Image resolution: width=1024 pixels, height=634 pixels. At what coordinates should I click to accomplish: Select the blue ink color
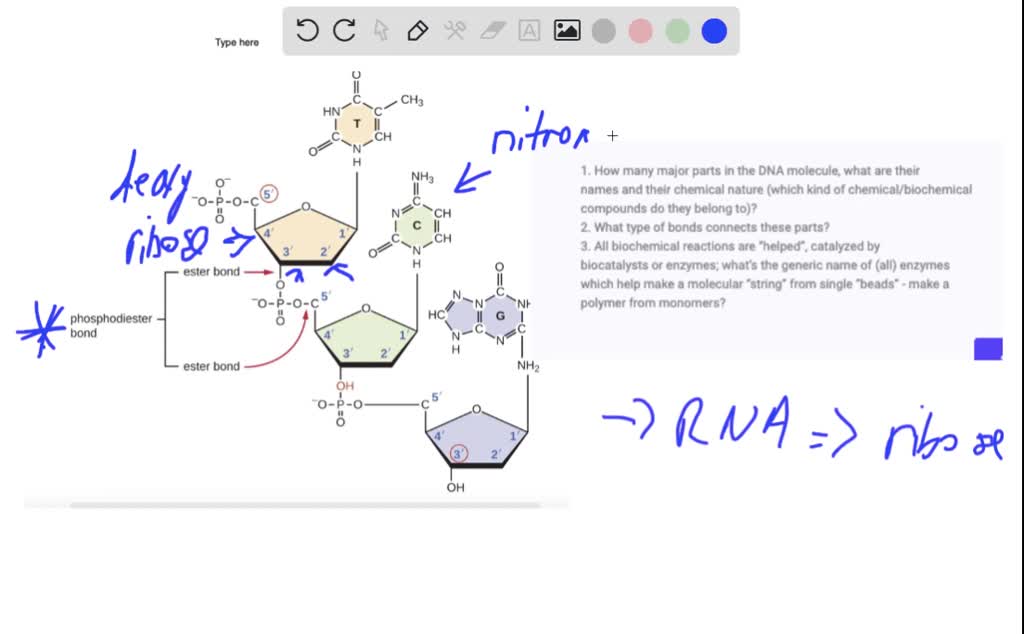click(713, 31)
